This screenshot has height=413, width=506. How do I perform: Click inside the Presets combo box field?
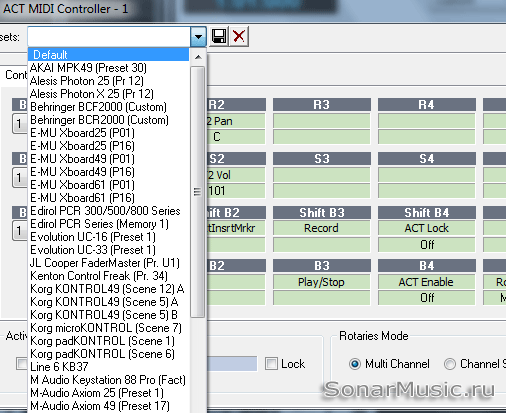pos(109,36)
